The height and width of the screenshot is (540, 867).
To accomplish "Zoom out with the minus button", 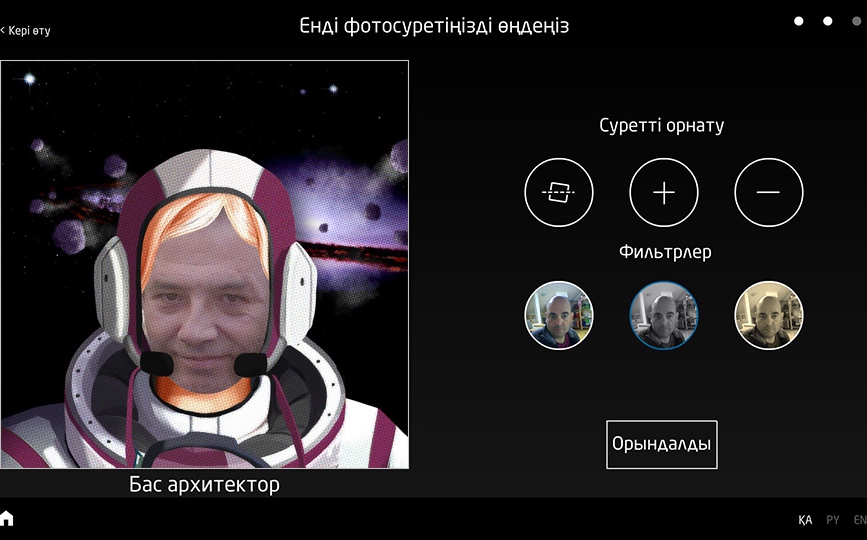I will tap(769, 192).
